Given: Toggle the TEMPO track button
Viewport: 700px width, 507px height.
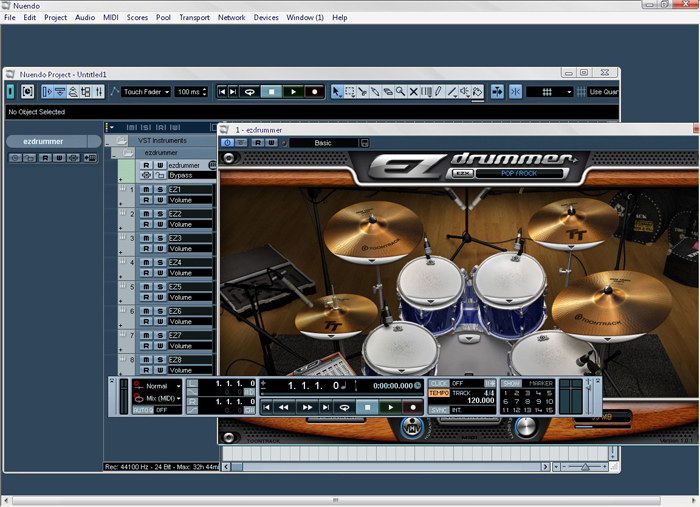Looking at the screenshot, I should tap(439, 393).
